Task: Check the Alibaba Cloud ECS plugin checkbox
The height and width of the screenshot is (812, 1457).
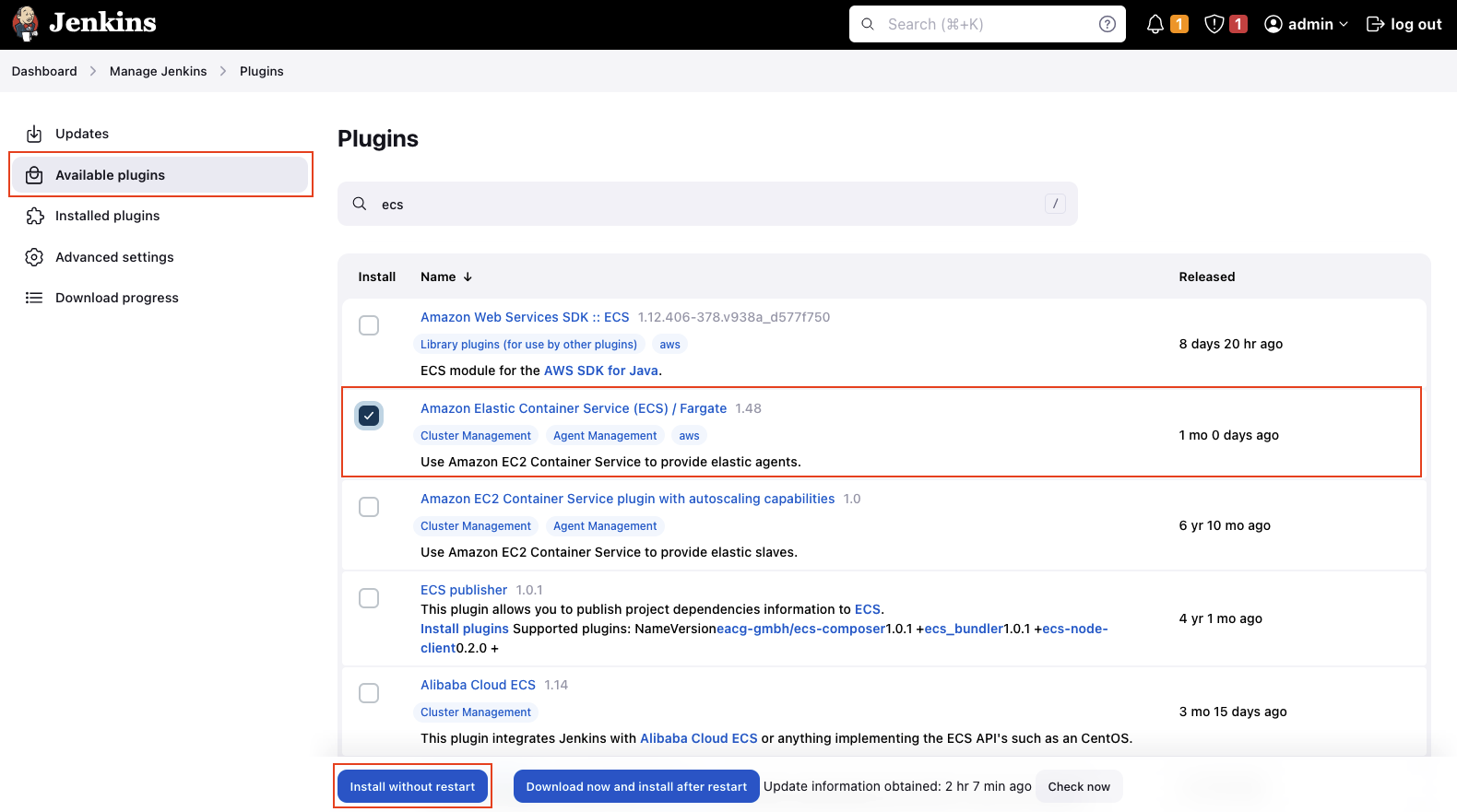Action: pyautogui.click(x=369, y=692)
